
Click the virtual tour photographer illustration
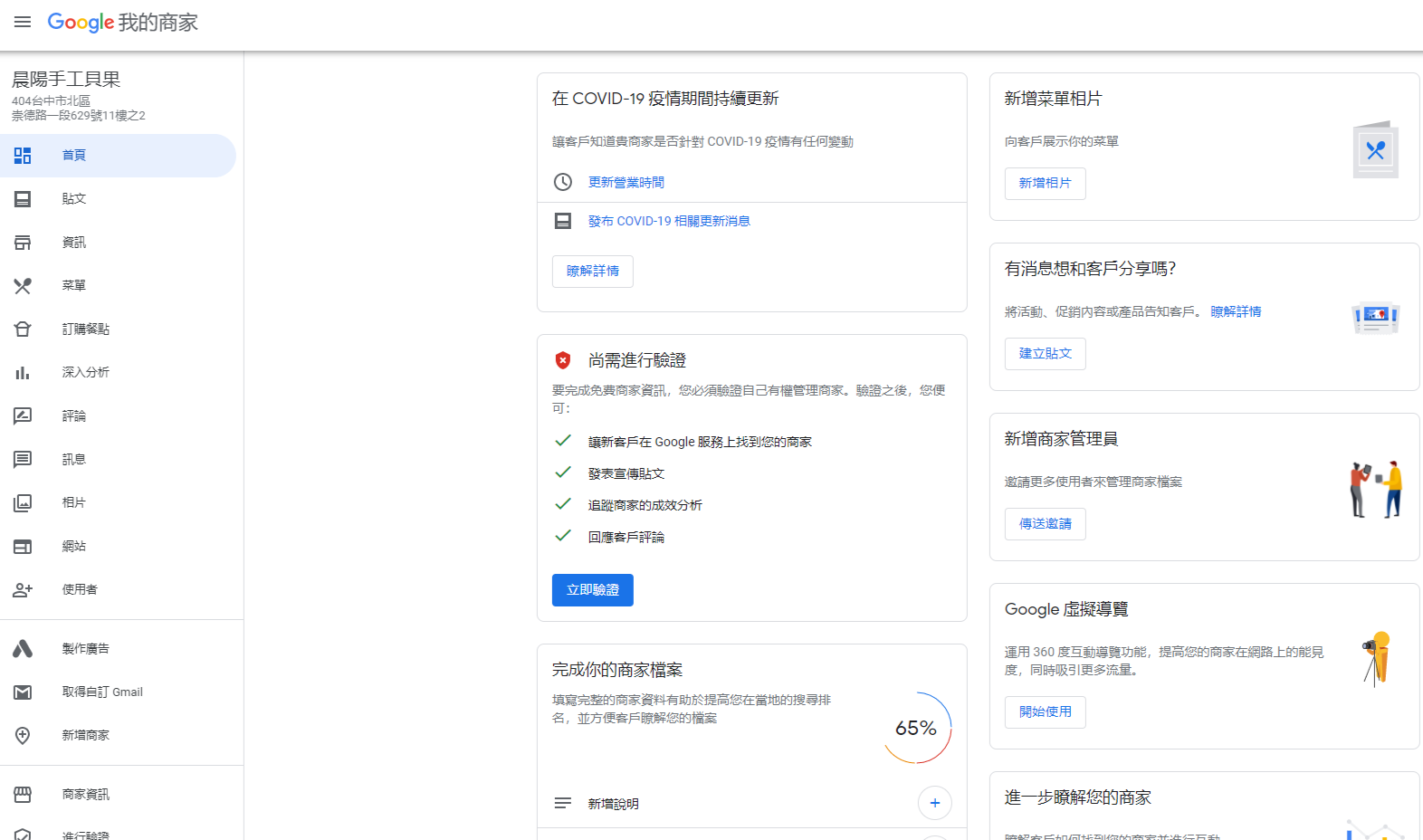[1377, 659]
